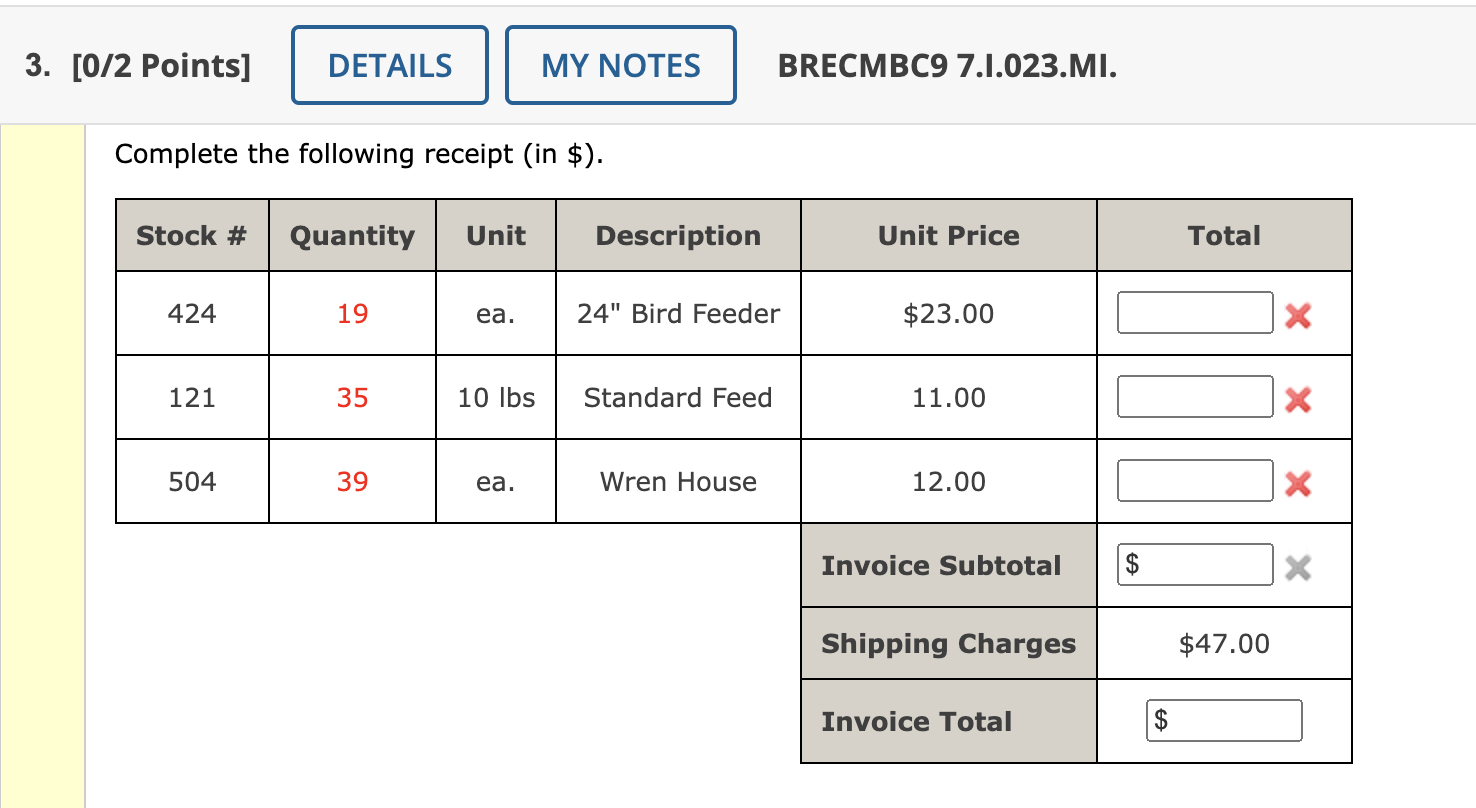This screenshot has height=808, width=1476.
Task: Click the quantity 35 in red
Action: [x=352, y=398]
